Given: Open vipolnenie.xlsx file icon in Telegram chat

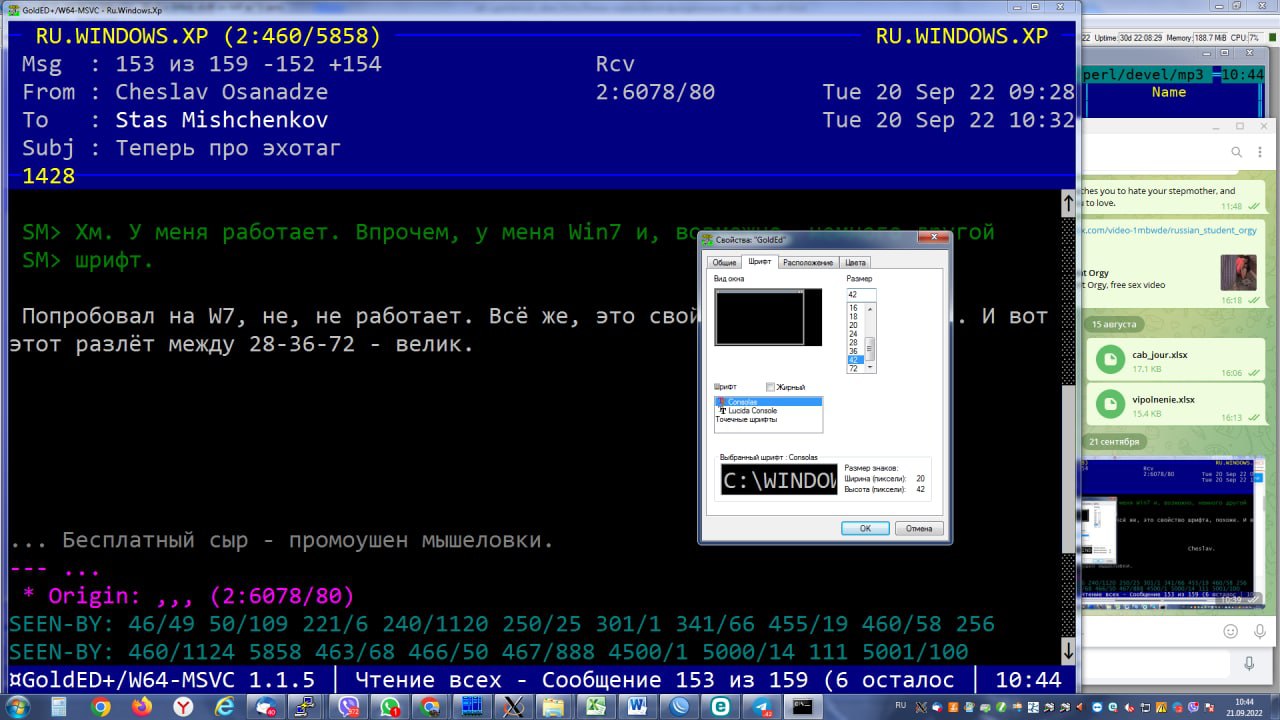Looking at the screenshot, I should point(1110,404).
